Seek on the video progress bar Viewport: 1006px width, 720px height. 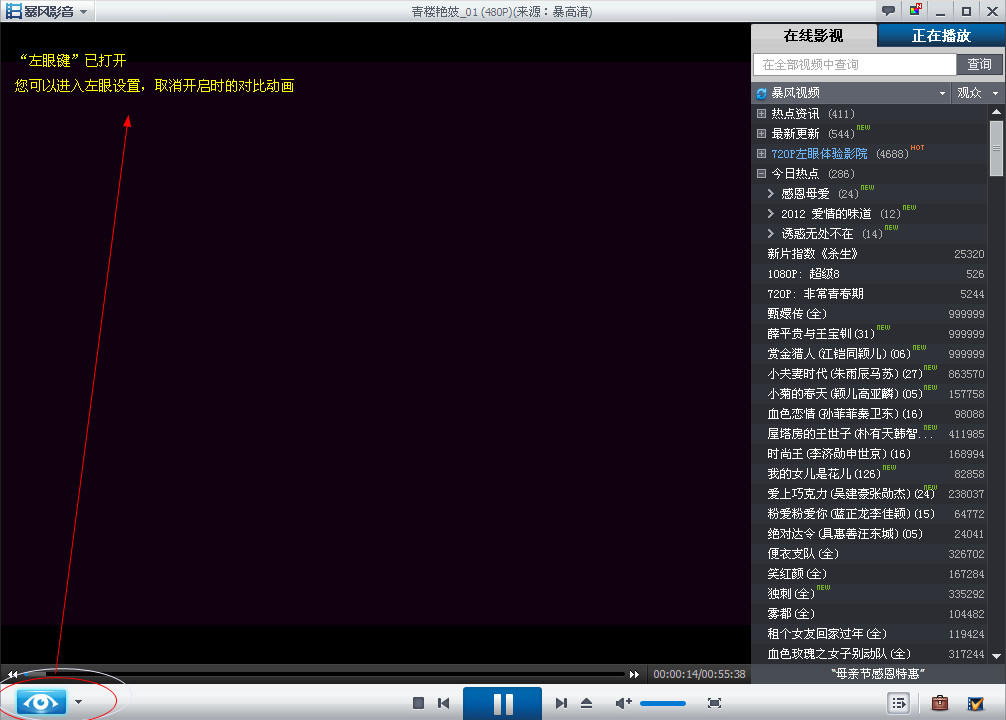tap(324, 674)
